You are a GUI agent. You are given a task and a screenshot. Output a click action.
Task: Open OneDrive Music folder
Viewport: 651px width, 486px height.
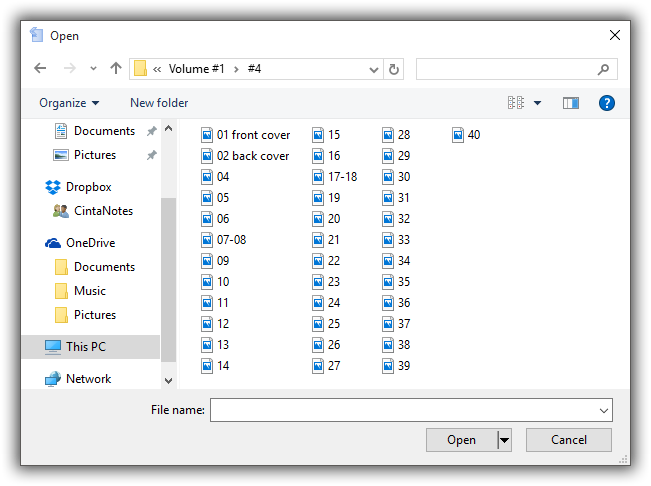(80, 291)
